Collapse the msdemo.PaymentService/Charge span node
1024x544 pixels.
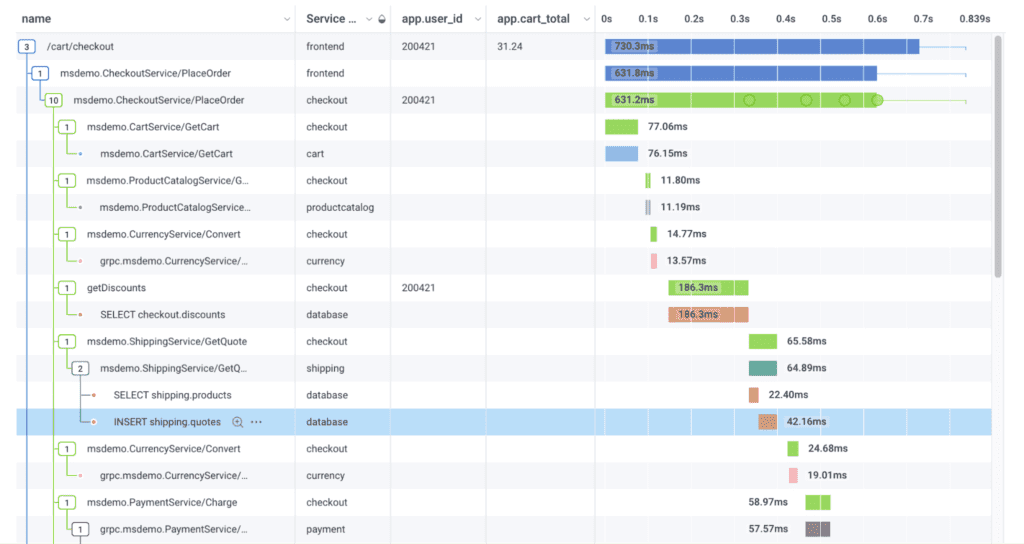pyautogui.click(x=67, y=502)
